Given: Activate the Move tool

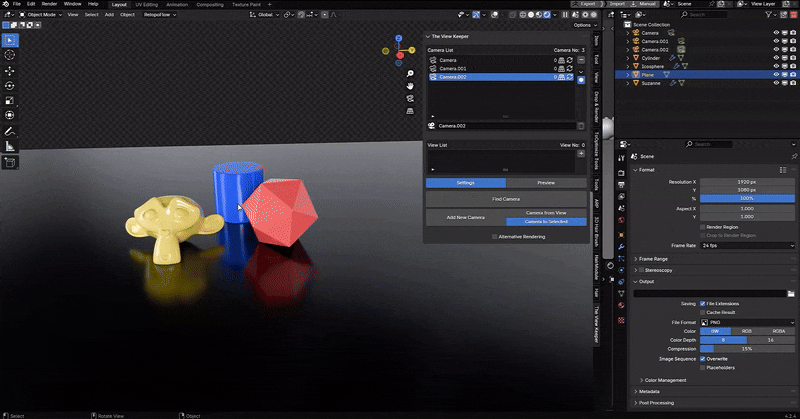Looking at the screenshot, I should click(10, 71).
